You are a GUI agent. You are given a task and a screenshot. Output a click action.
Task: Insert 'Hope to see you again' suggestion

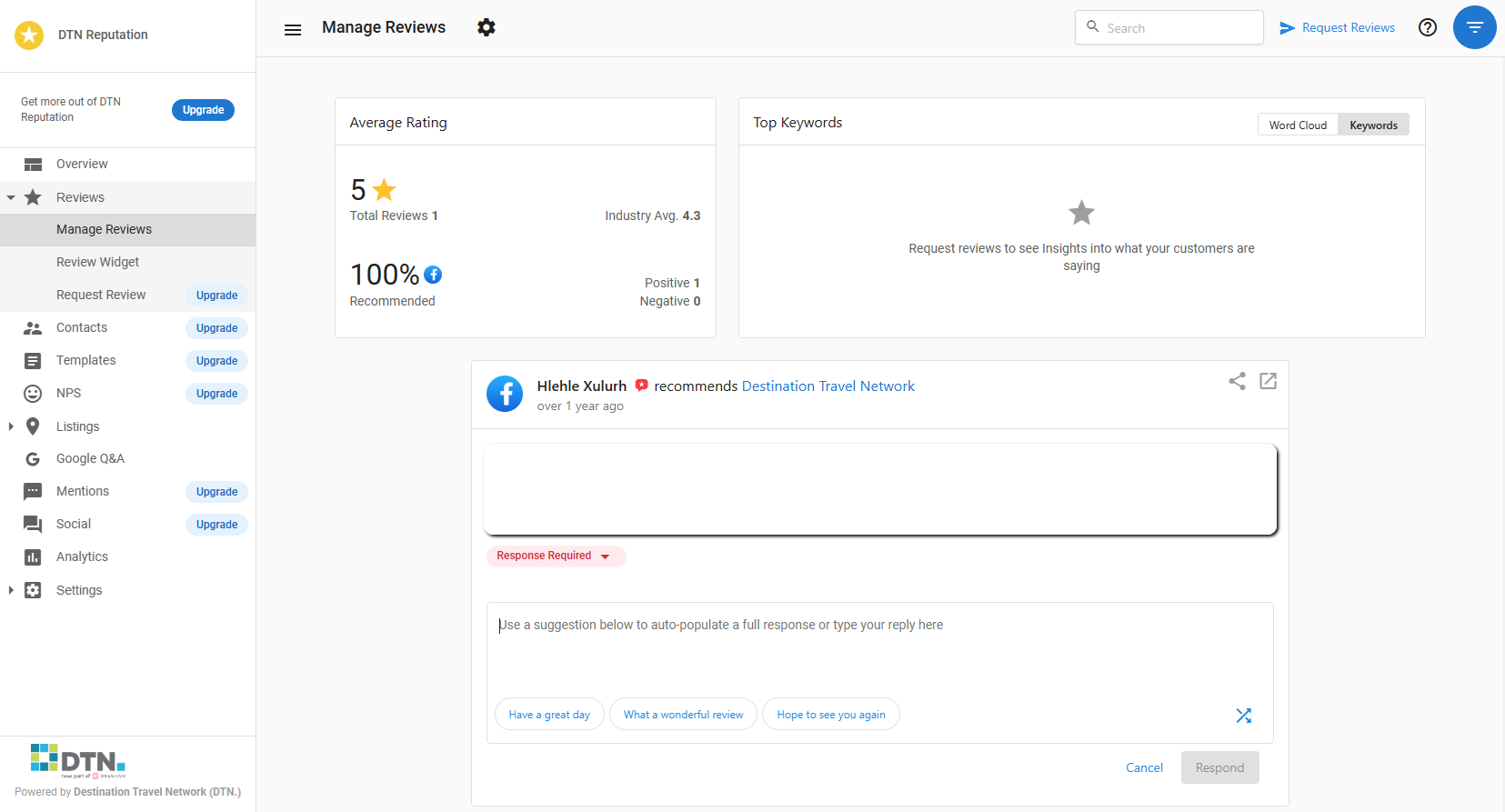click(831, 715)
